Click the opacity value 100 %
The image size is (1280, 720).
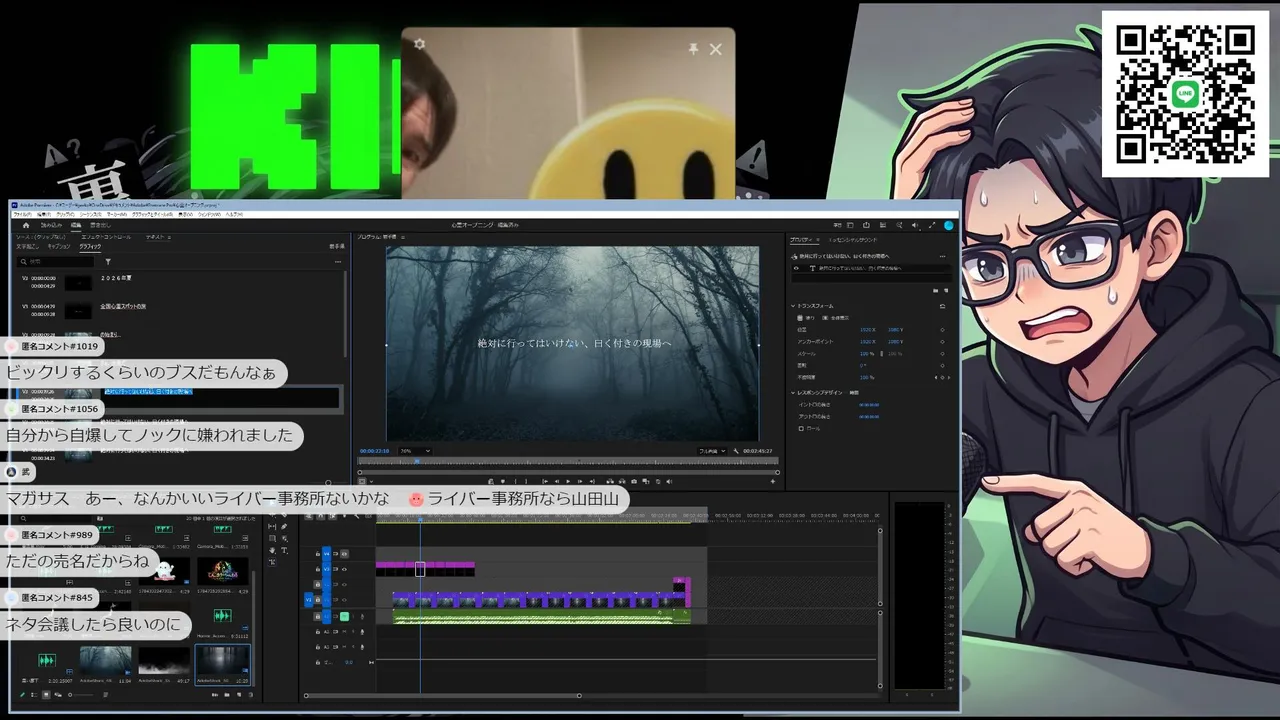point(867,377)
